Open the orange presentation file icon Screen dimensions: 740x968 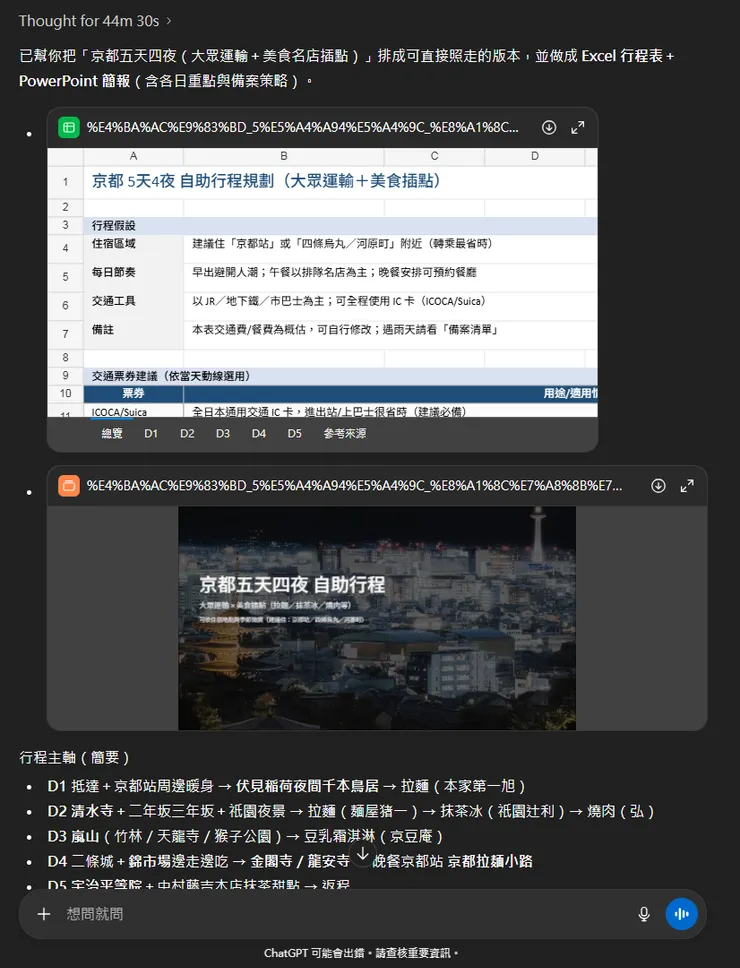[69, 486]
